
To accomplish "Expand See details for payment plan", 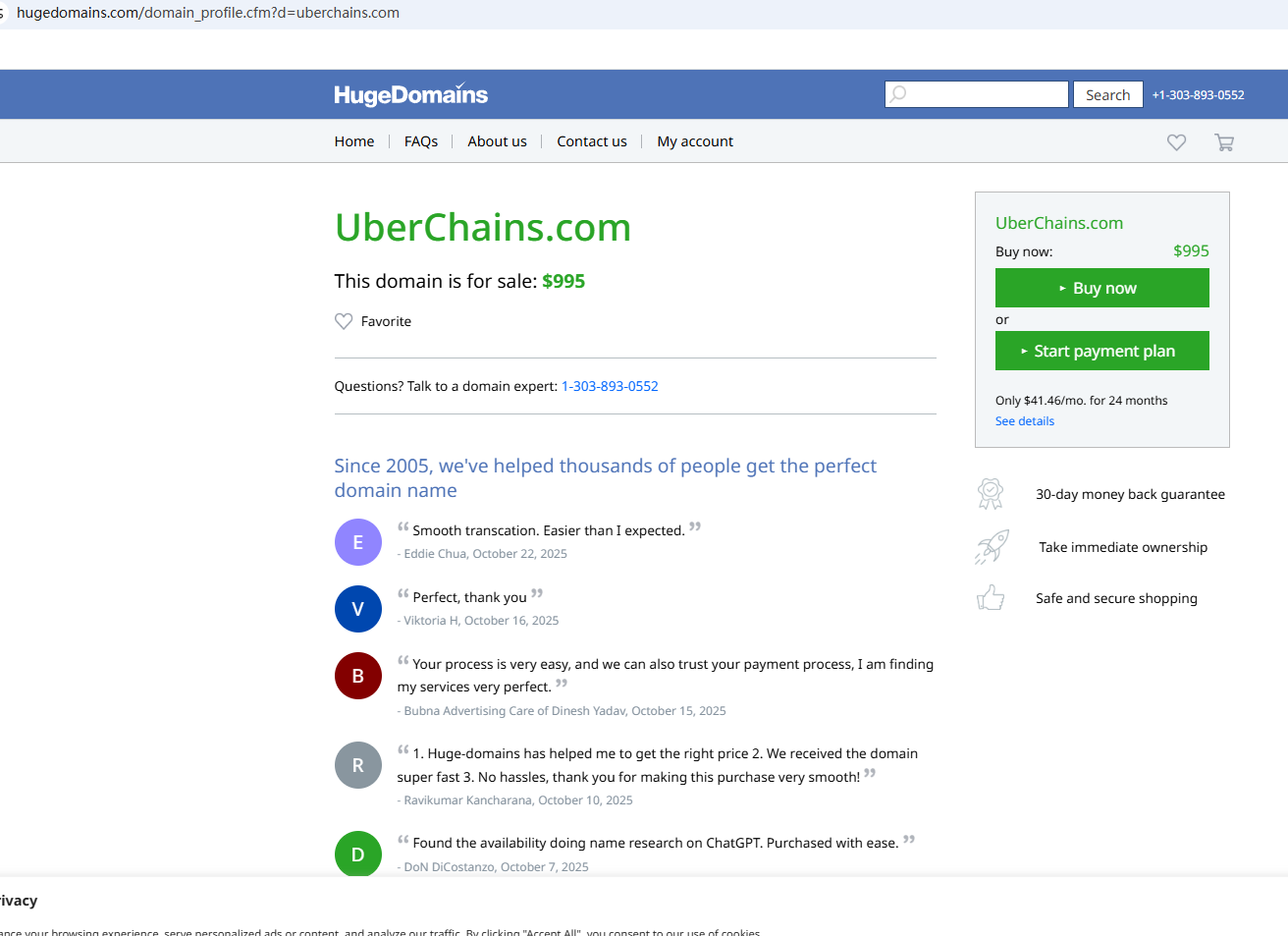I will tap(1024, 421).
